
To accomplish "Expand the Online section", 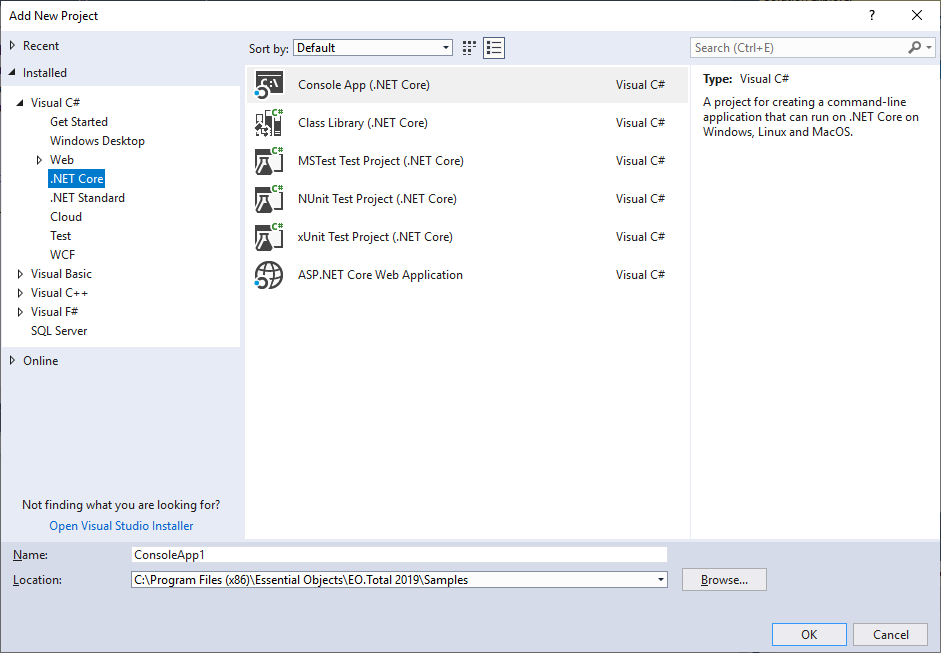I will (x=12, y=361).
